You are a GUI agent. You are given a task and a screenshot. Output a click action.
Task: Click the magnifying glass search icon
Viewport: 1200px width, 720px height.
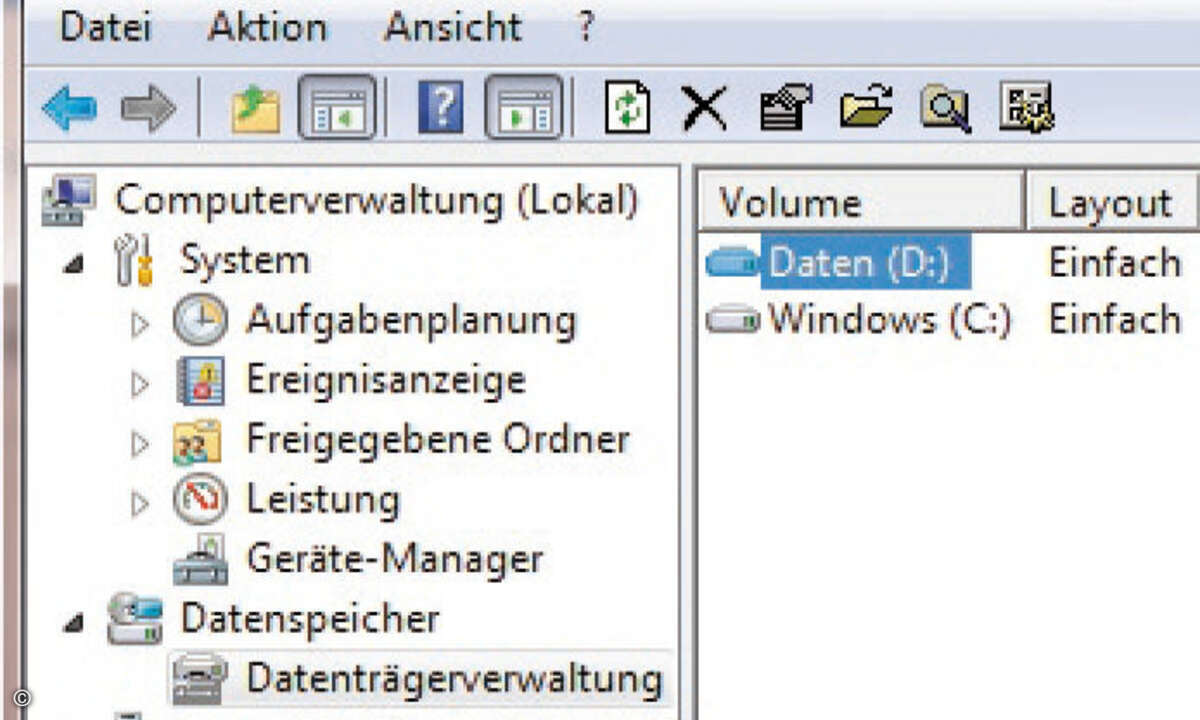coord(945,108)
